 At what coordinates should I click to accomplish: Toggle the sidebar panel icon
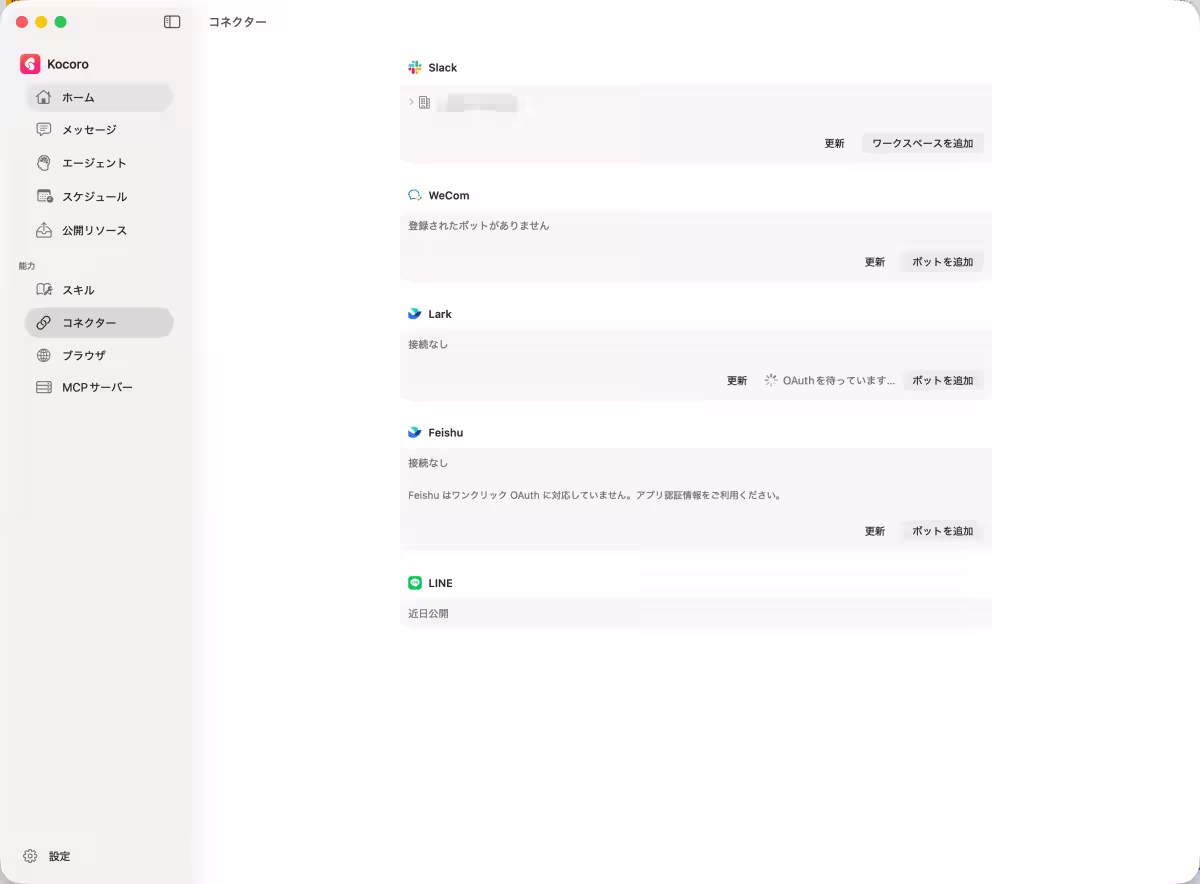point(172,21)
